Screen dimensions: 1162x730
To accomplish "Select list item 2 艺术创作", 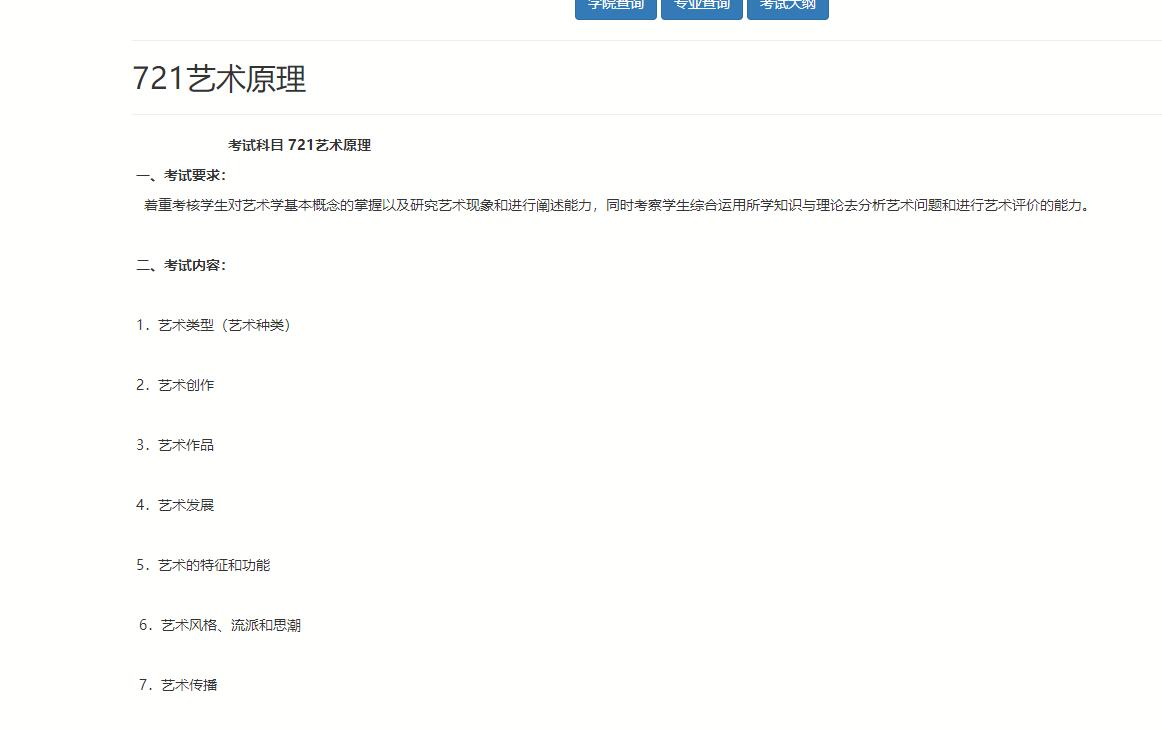I will pyautogui.click(x=176, y=385).
